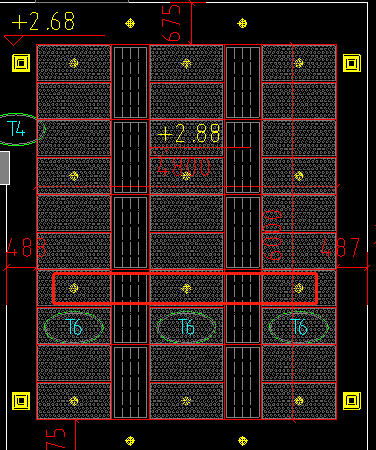376x450 pixels.
Task: Select the 4800 dimension text
Action: (184, 167)
